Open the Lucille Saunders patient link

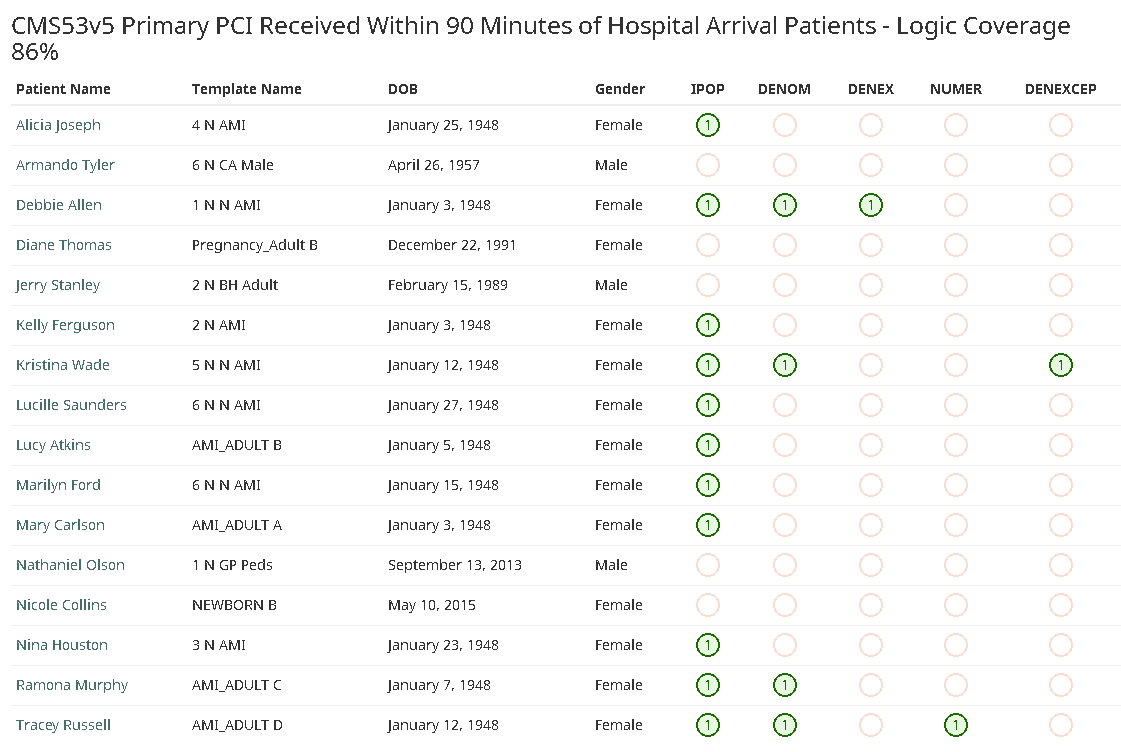(x=71, y=405)
